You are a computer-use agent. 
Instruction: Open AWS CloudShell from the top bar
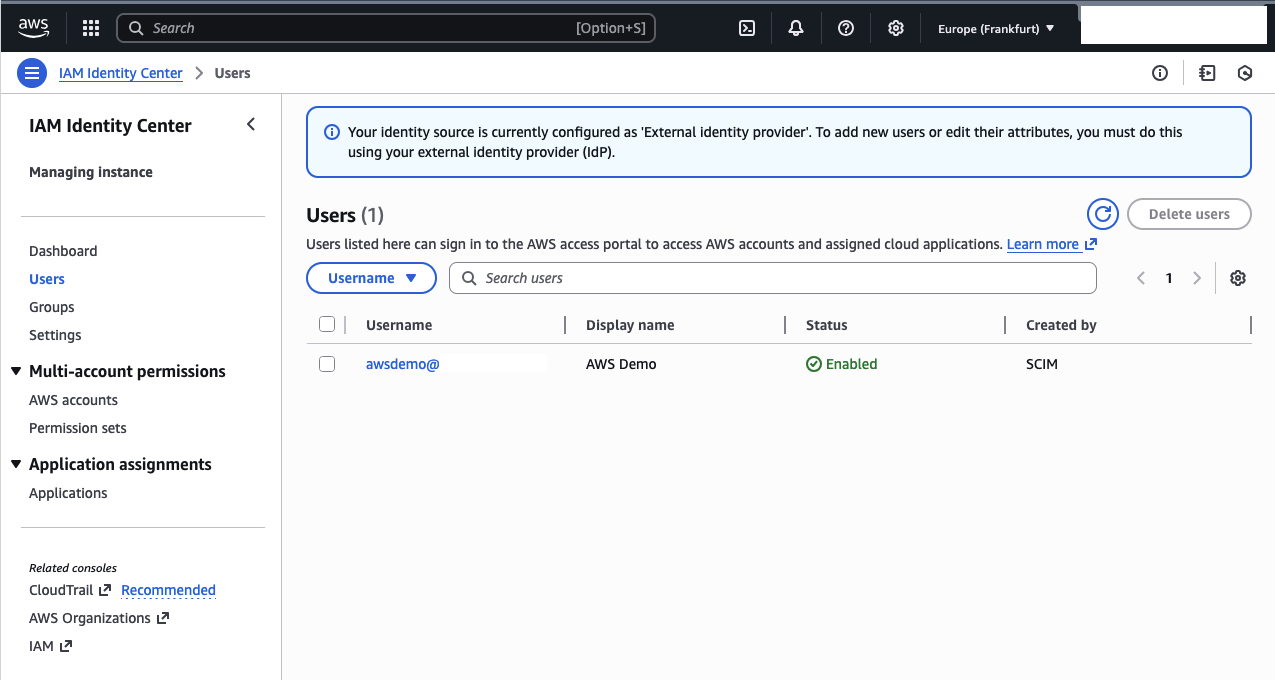(x=746, y=28)
